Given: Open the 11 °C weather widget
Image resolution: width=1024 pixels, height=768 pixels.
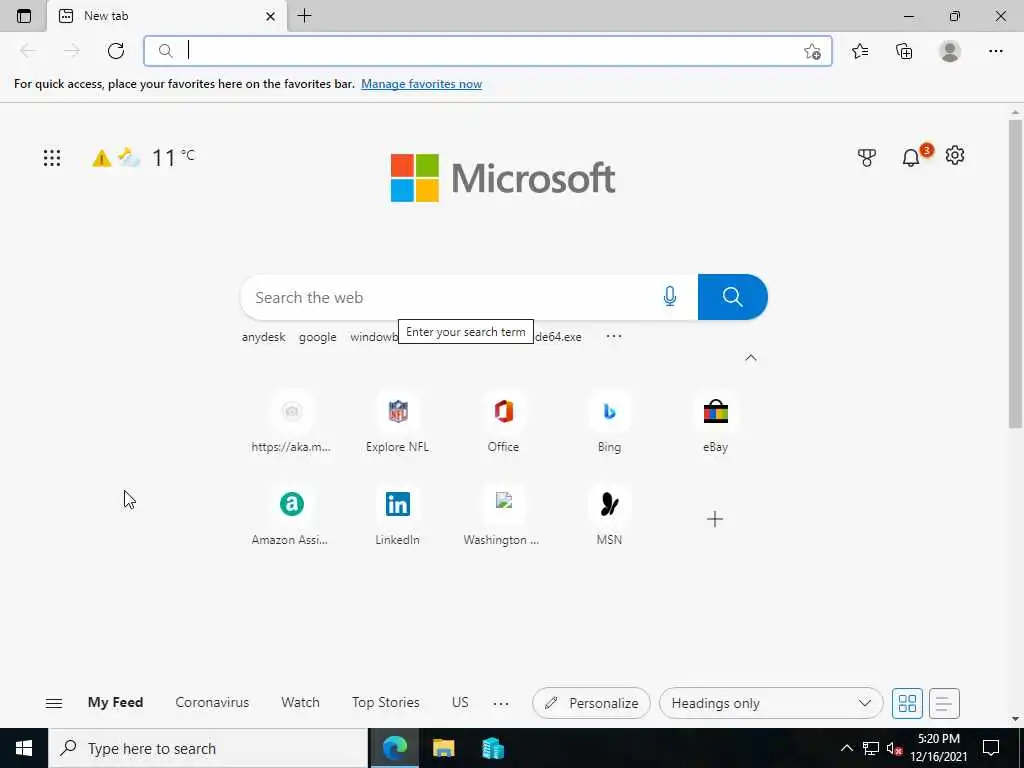Looking at the screenshot, I should click(143, 157).
